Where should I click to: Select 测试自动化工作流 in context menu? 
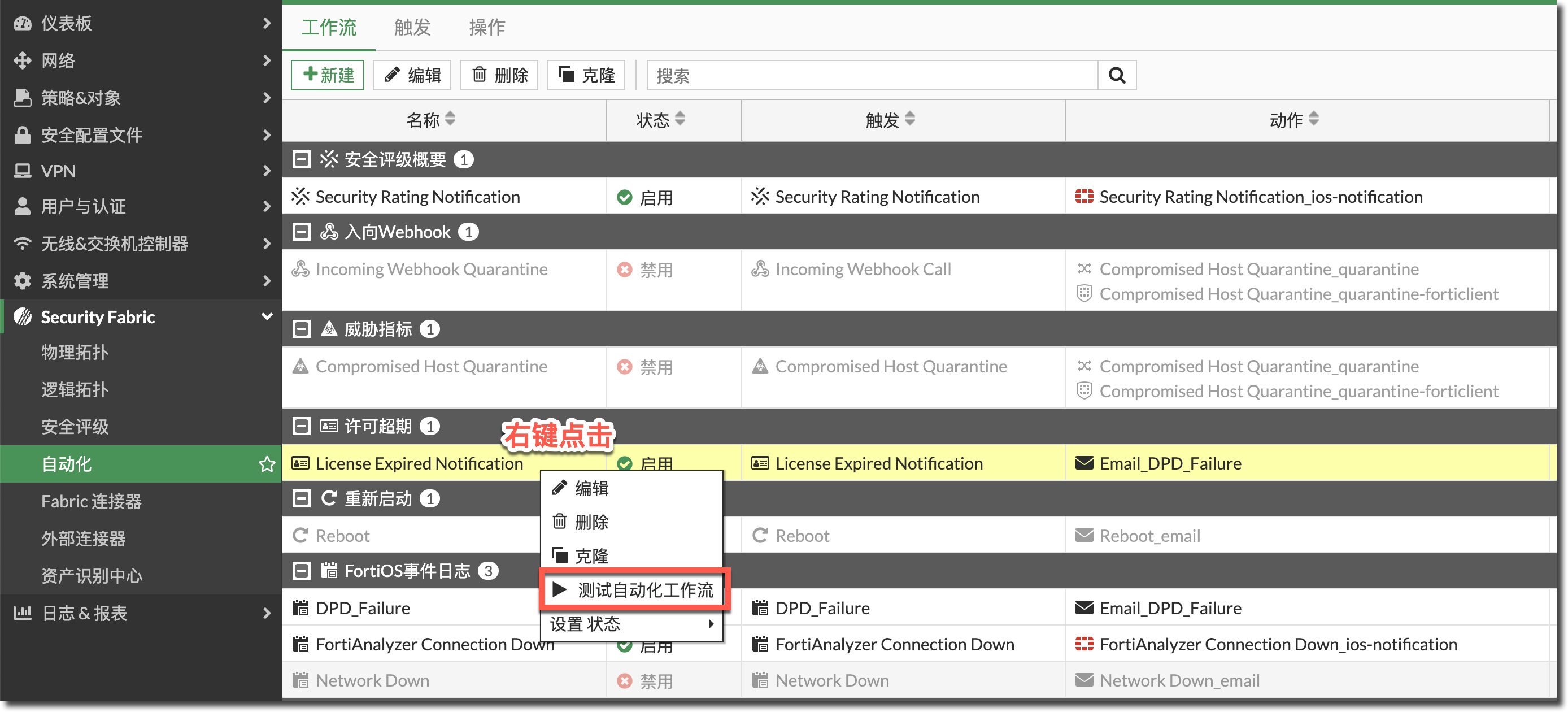[634, 589]
